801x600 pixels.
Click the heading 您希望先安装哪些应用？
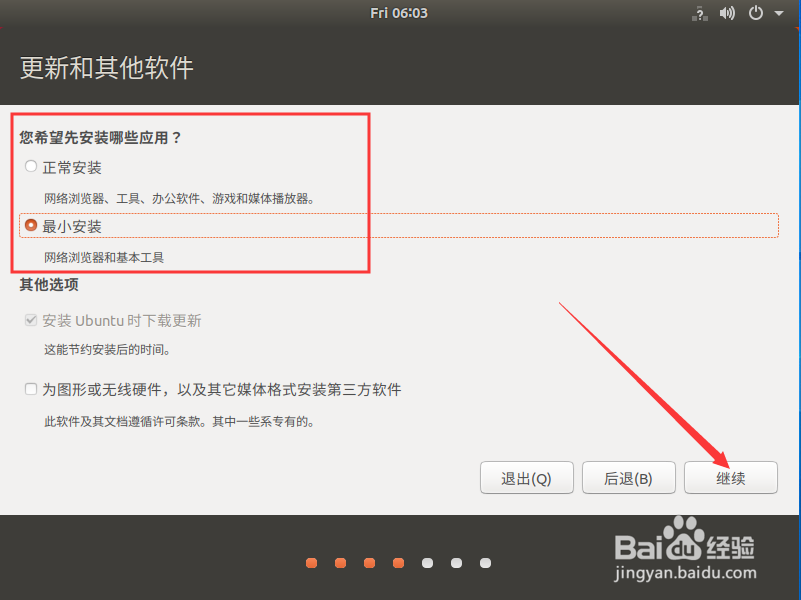101,137
